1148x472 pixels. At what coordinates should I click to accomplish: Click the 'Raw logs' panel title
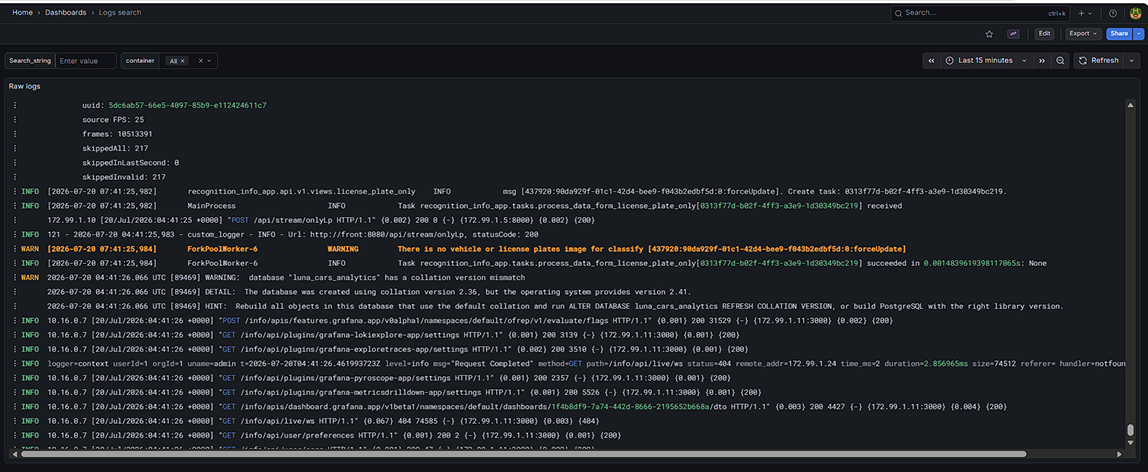point(24,86)
